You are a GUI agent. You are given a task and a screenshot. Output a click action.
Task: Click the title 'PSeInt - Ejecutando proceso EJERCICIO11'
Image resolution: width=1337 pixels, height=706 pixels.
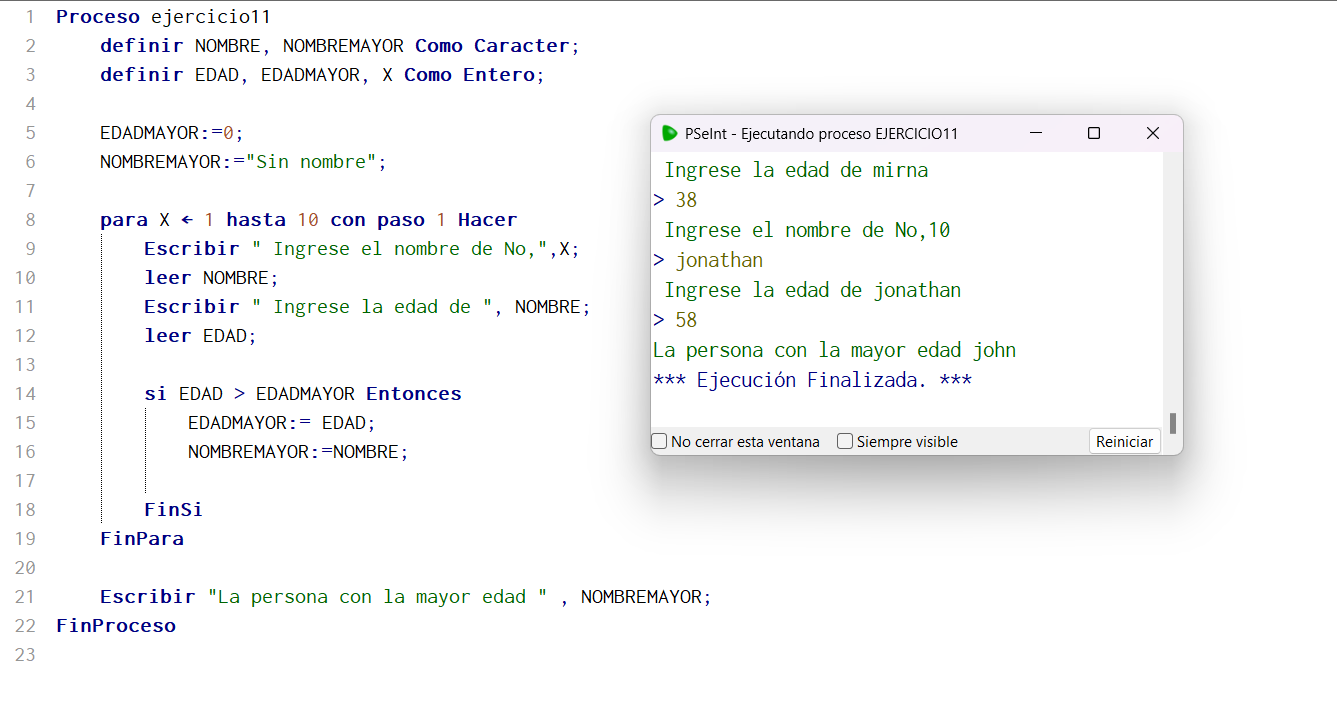[x=822, y=133]
